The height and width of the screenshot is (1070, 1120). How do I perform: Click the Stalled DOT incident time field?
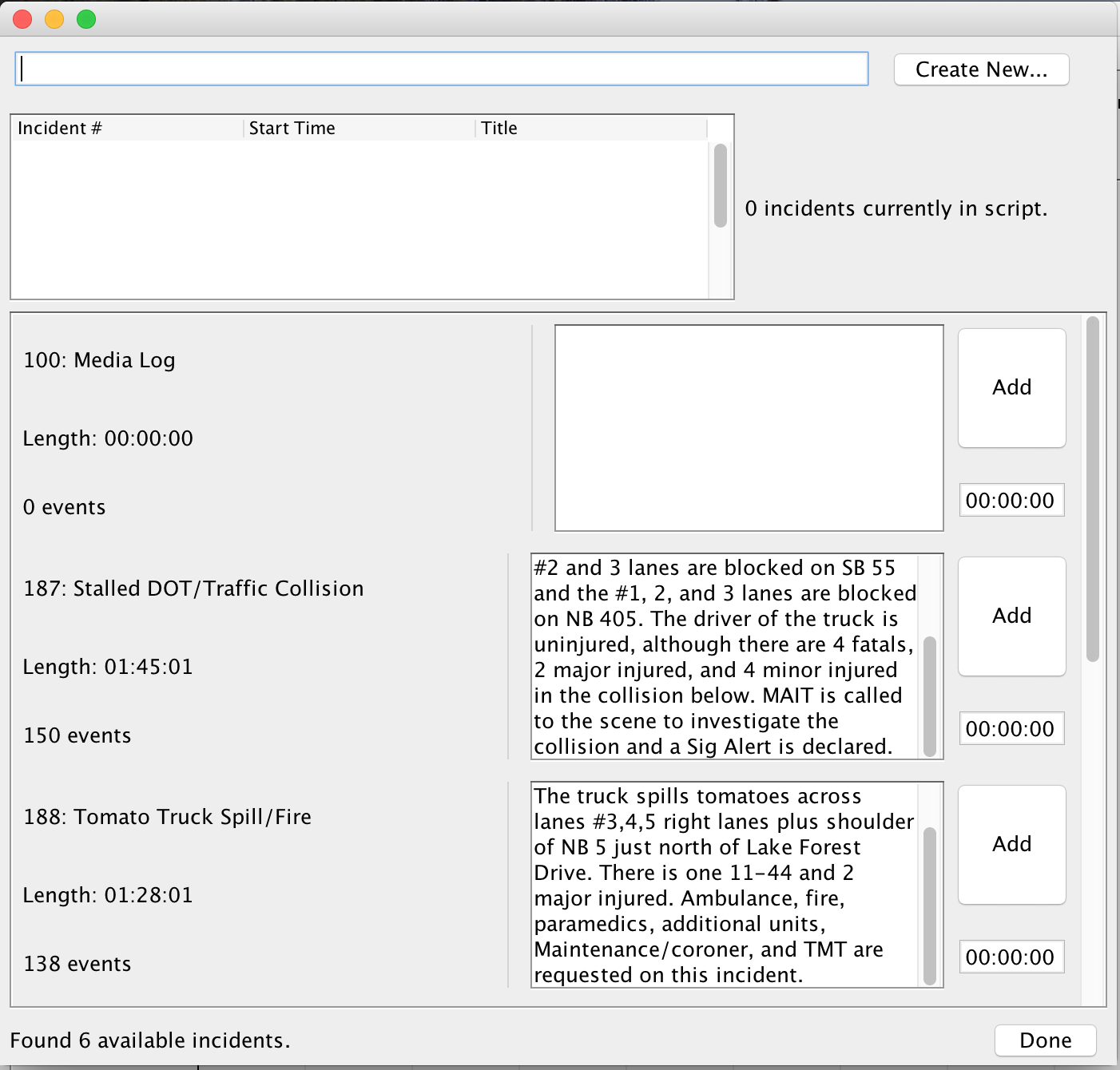(1011, 729)
